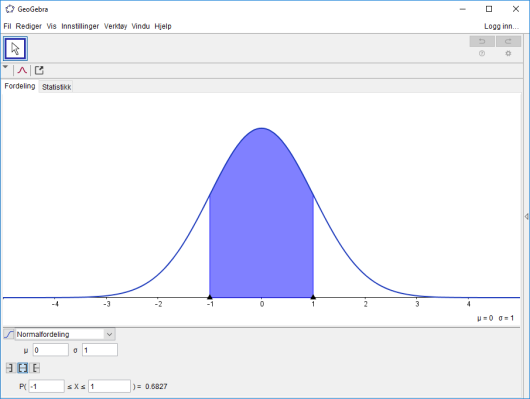The width and height of the screenshot is (530, 399).
Task: Open the Innstillinger menu
Action: coord(80,26)
